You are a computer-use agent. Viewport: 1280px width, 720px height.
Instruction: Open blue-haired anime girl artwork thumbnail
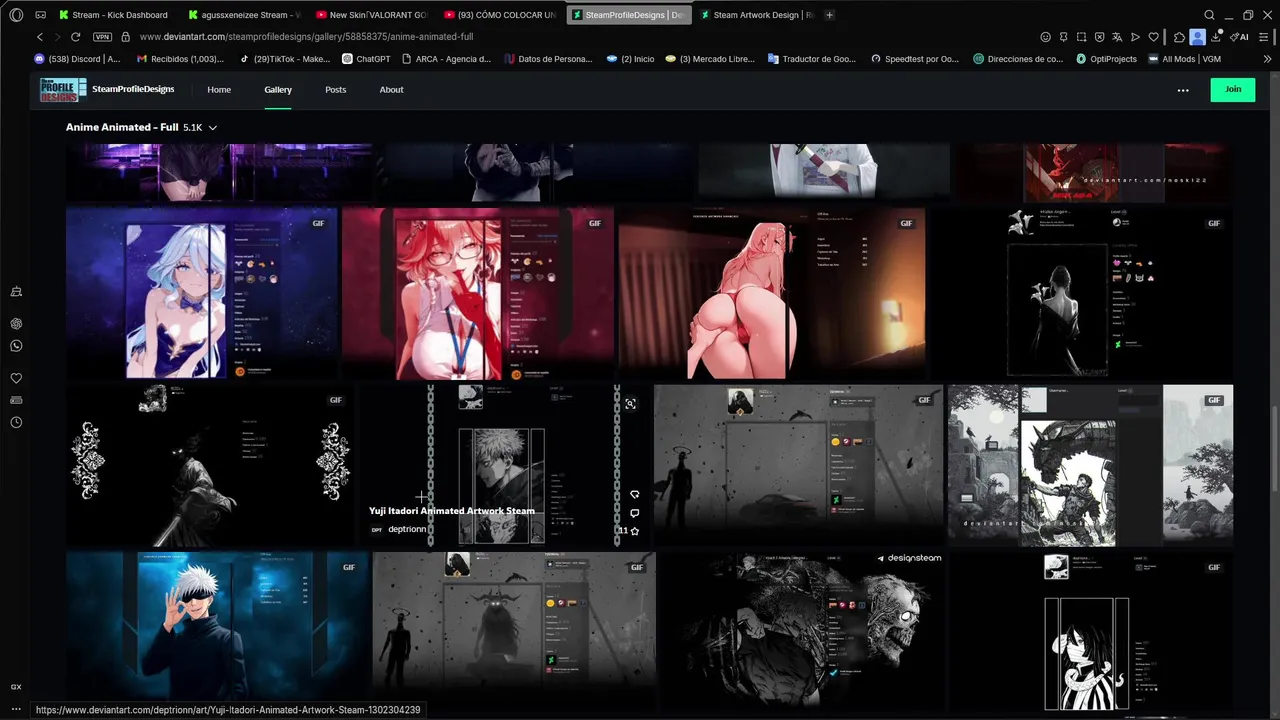tap(202, 294)
